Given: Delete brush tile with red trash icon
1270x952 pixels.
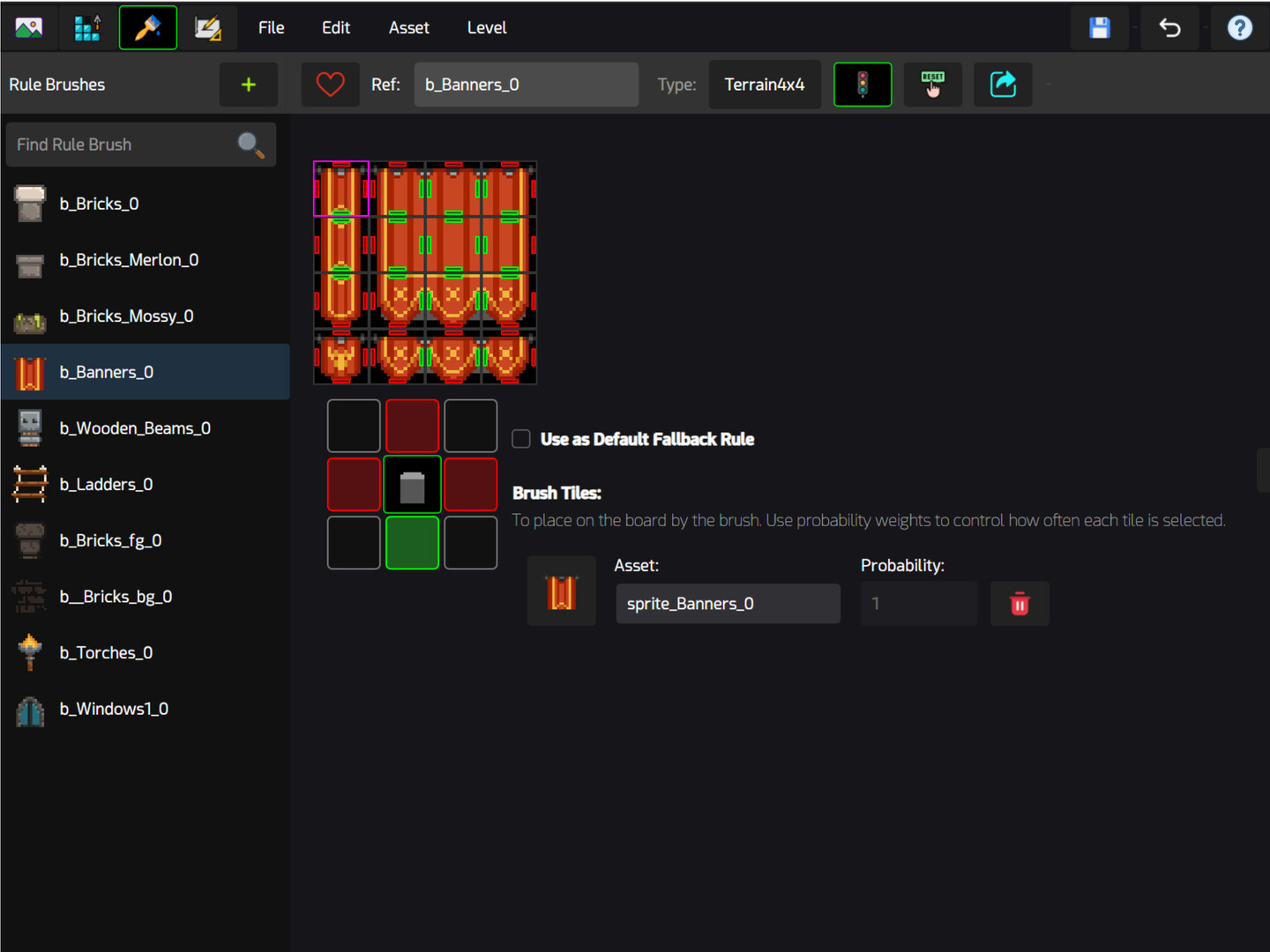Looking at the screenshot, I should [x=1019, y=604].
